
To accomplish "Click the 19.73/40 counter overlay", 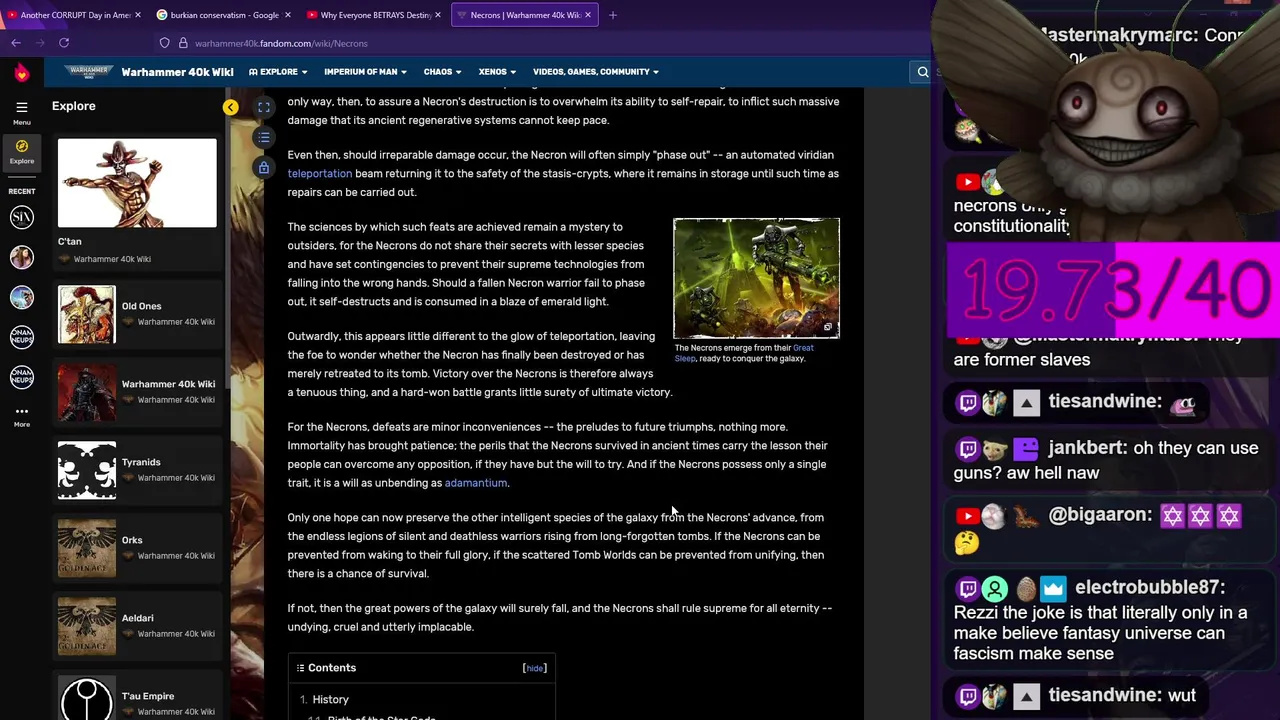I will tap(1114, 290).
